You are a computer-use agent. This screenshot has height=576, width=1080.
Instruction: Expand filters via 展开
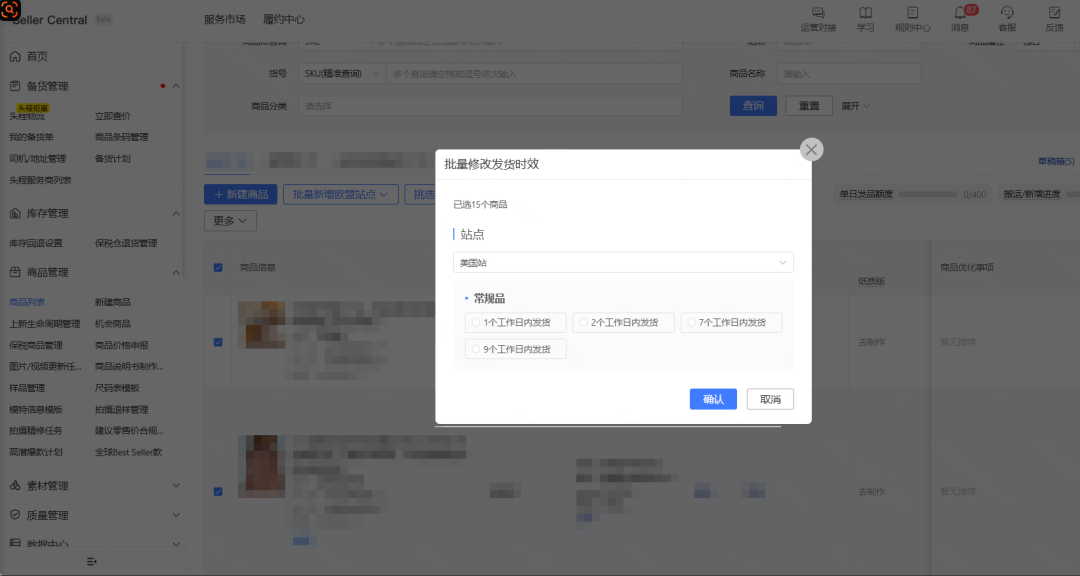coord(855,106)
